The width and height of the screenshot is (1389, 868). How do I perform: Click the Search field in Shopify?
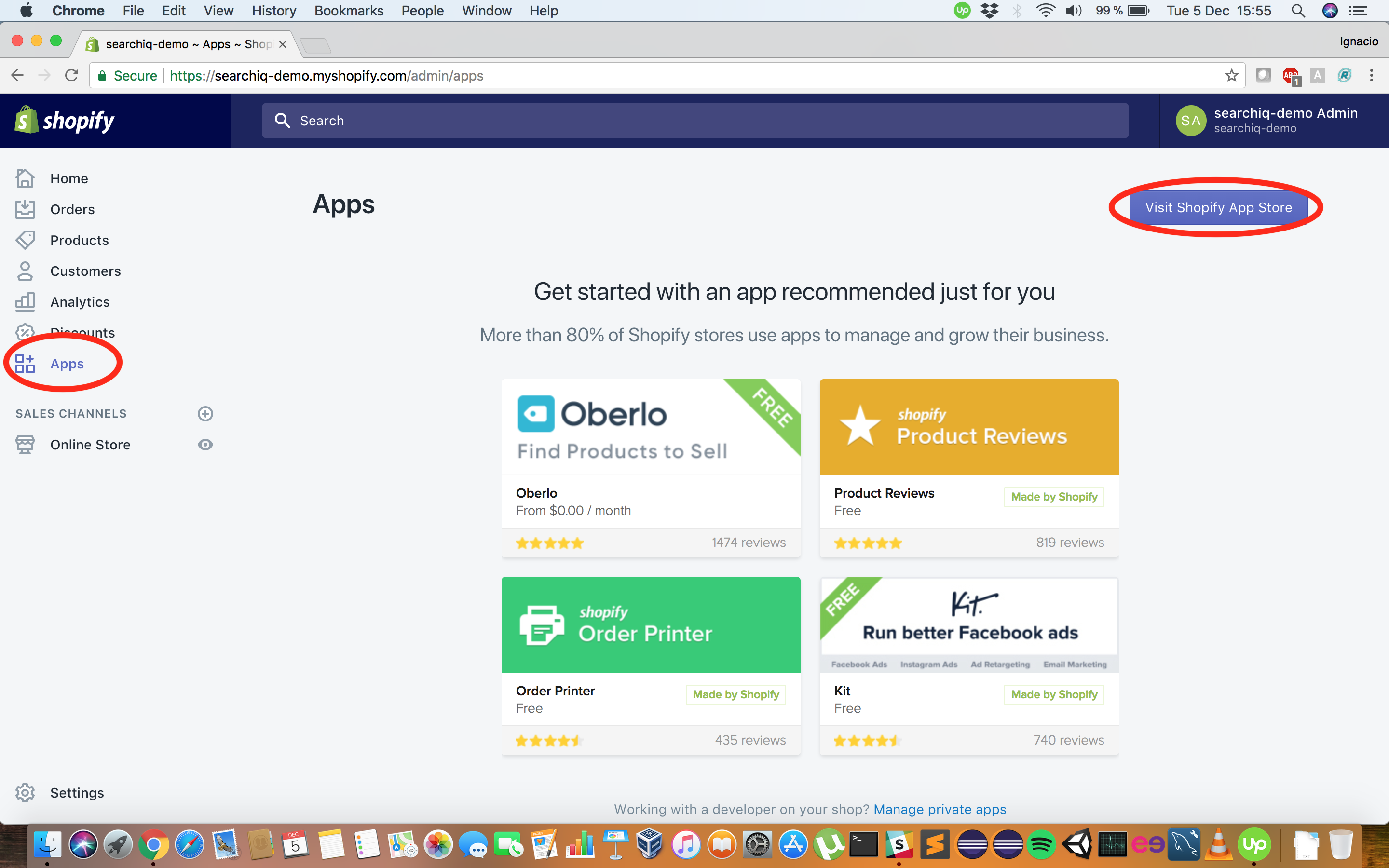[x=695, y=121]
